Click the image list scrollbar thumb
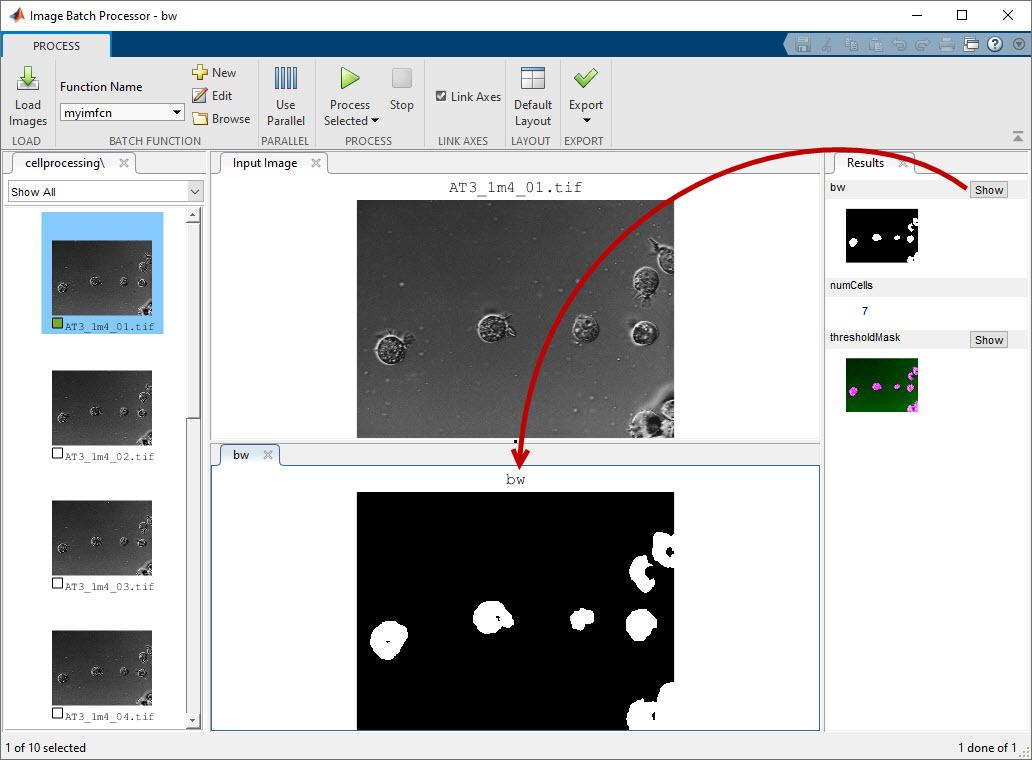1032x760 pixels. click(x=193, y=320)
